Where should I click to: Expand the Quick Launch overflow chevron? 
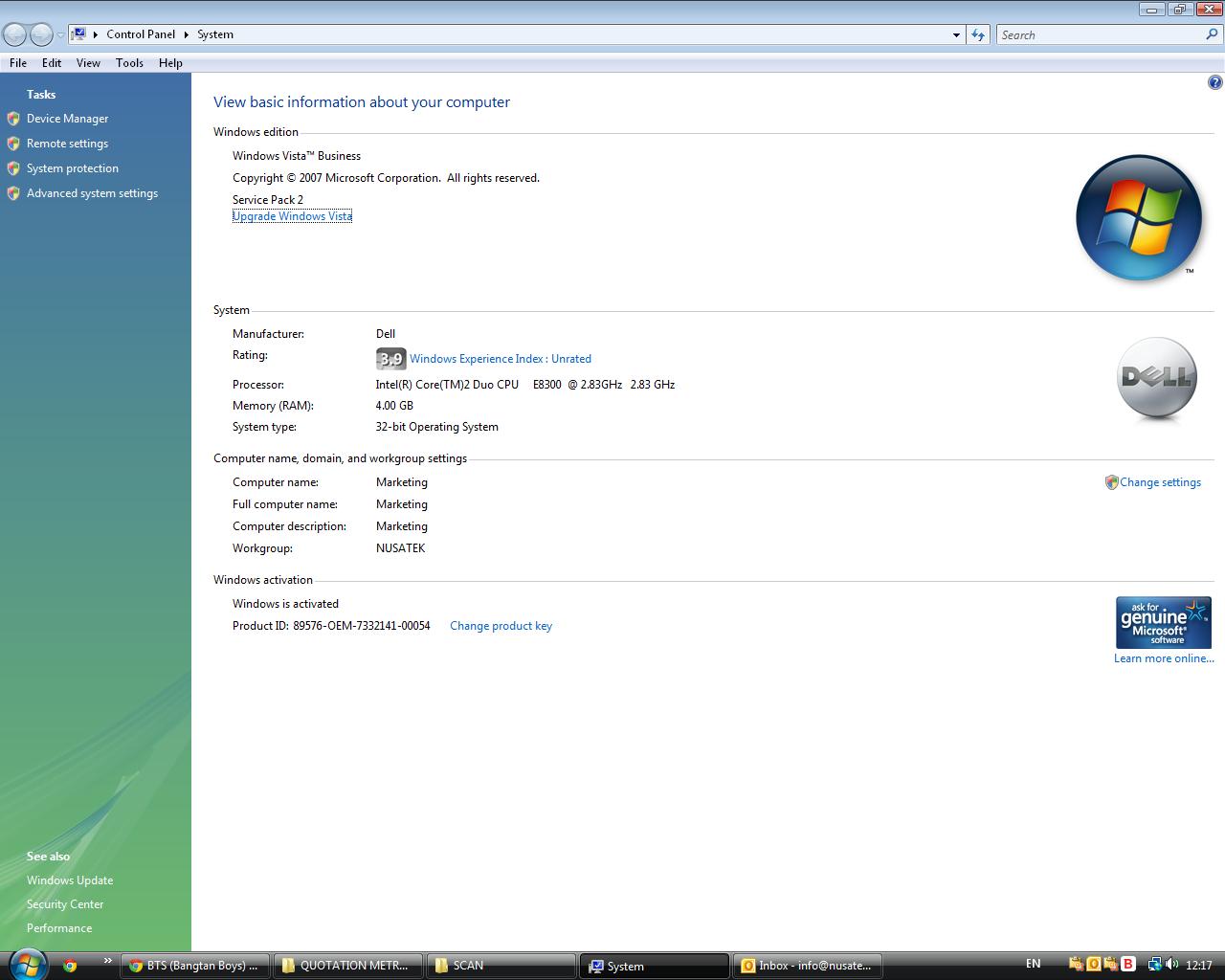(x=107, y=960)
